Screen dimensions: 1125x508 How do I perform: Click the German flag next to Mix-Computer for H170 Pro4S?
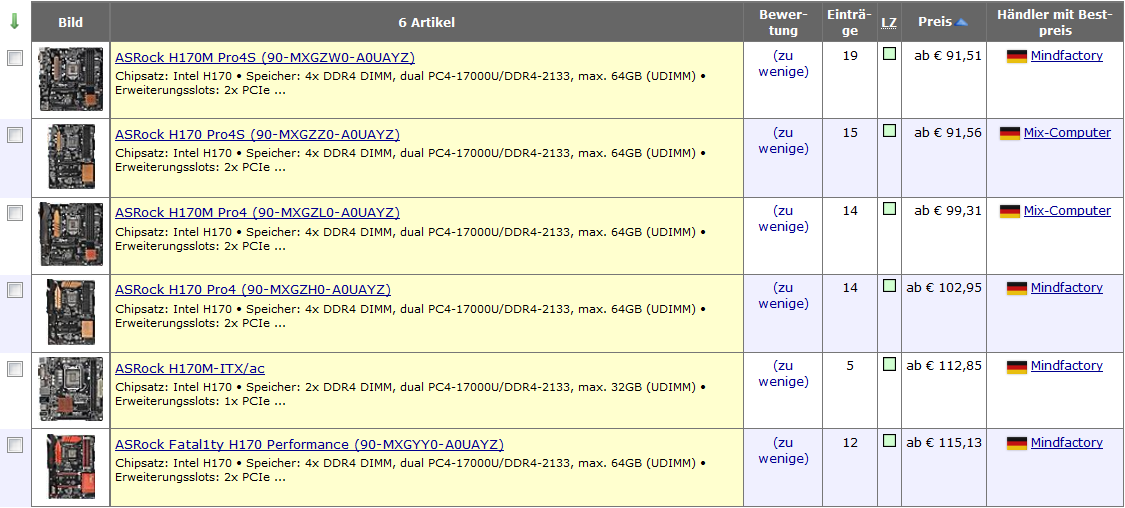1009,133
